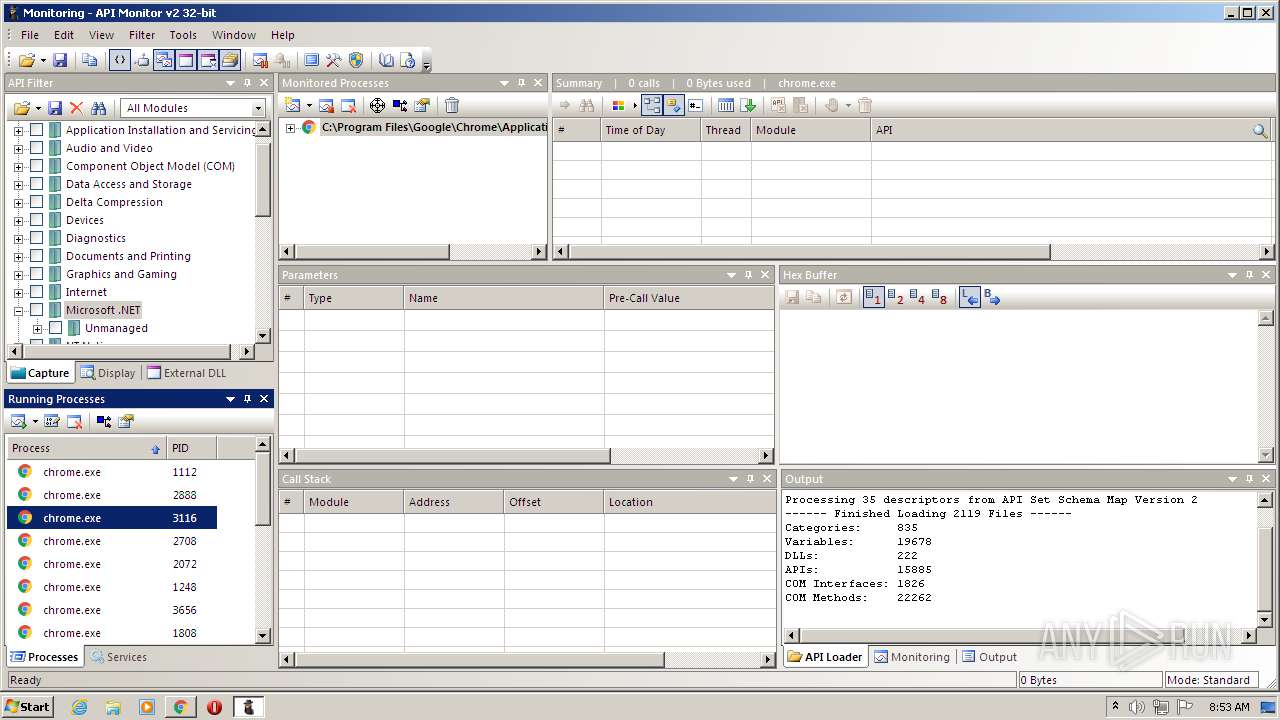Check the Internet checkbox
Screen dimensions: 1280x720
coord(37,292)
